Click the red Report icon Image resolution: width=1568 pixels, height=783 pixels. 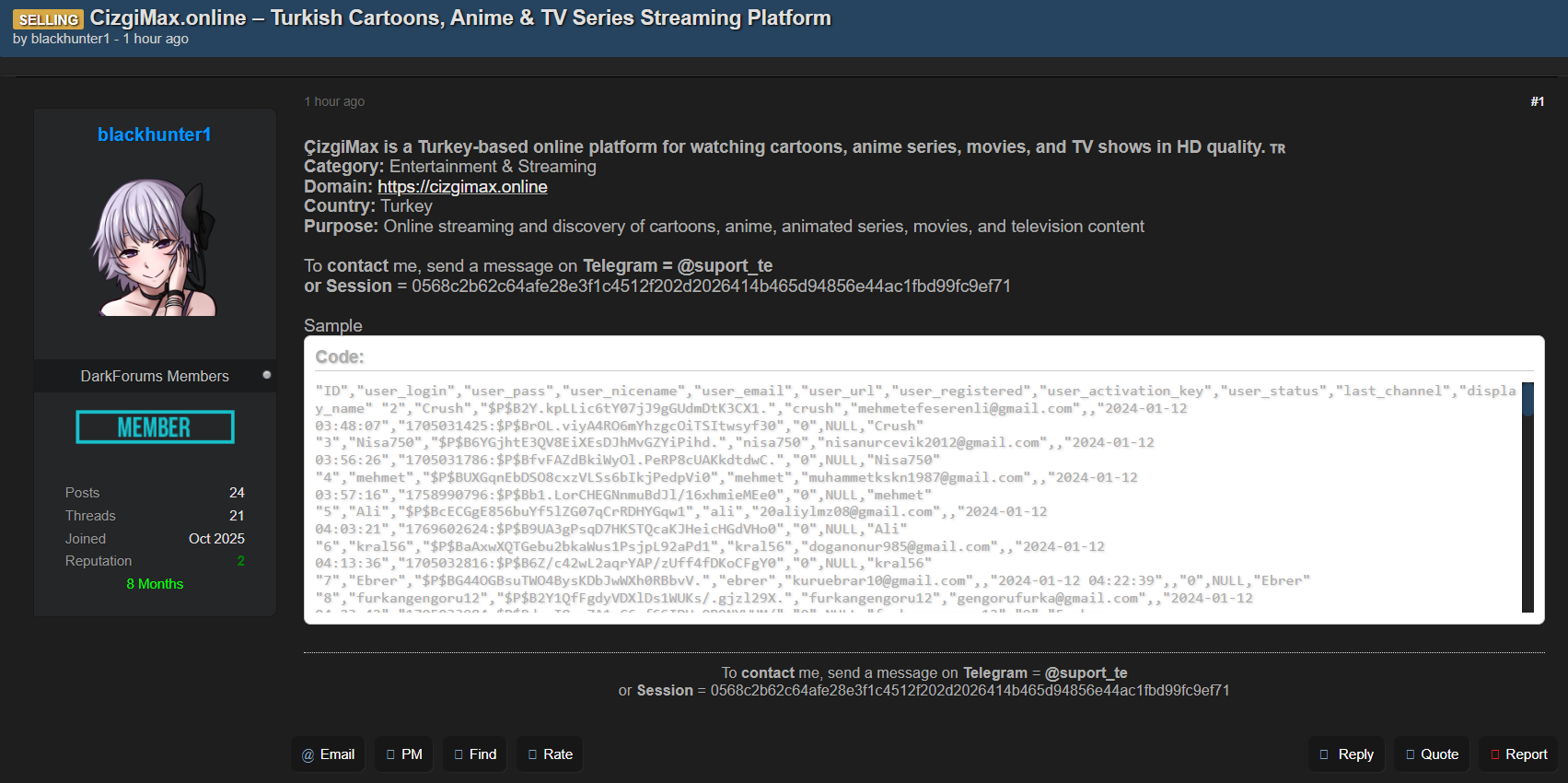click(x=1494, y=754)
